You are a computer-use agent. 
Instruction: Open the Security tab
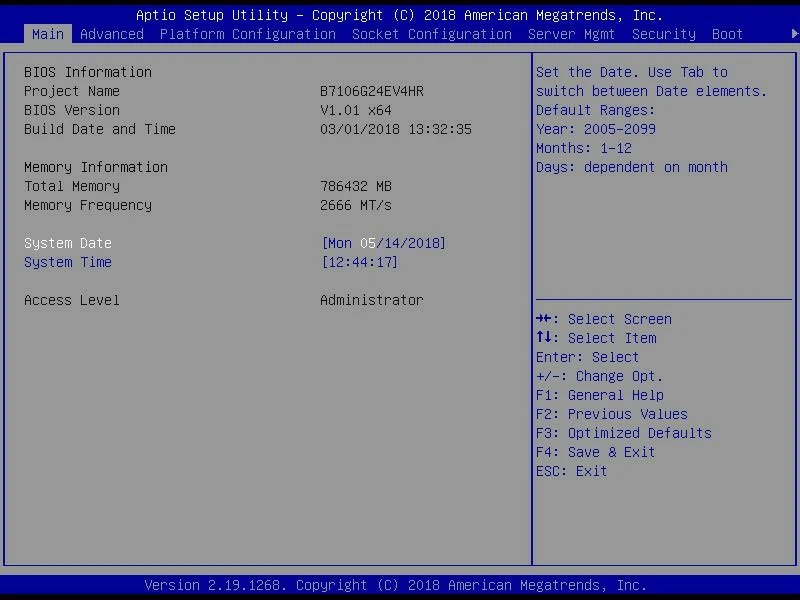tap(663, 34)
